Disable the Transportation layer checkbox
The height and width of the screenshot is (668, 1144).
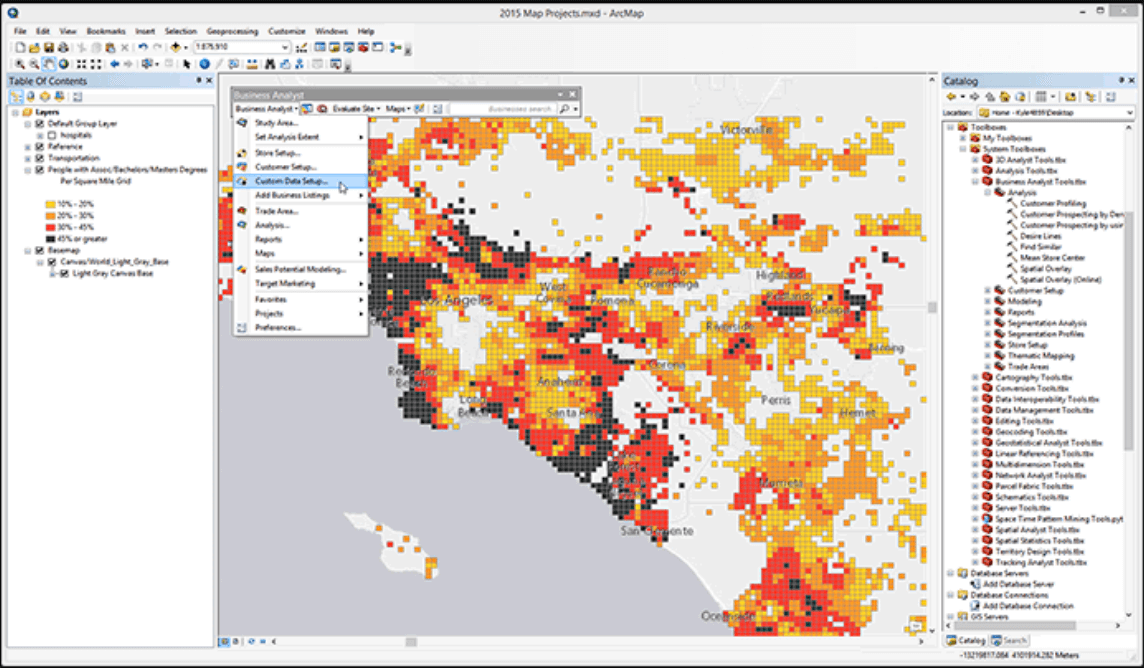tap(37, 158)
